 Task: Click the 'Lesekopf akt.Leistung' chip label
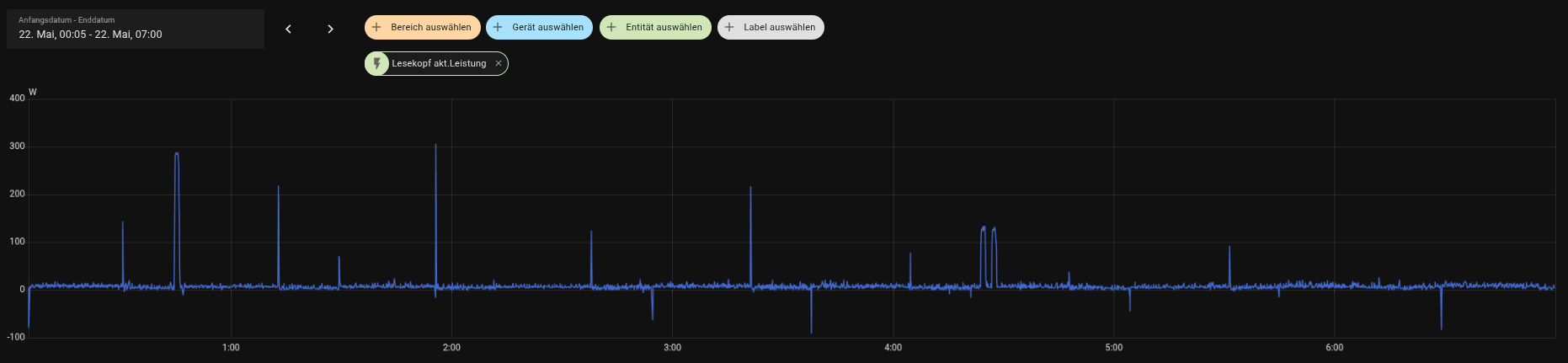[x=439, y=63]
